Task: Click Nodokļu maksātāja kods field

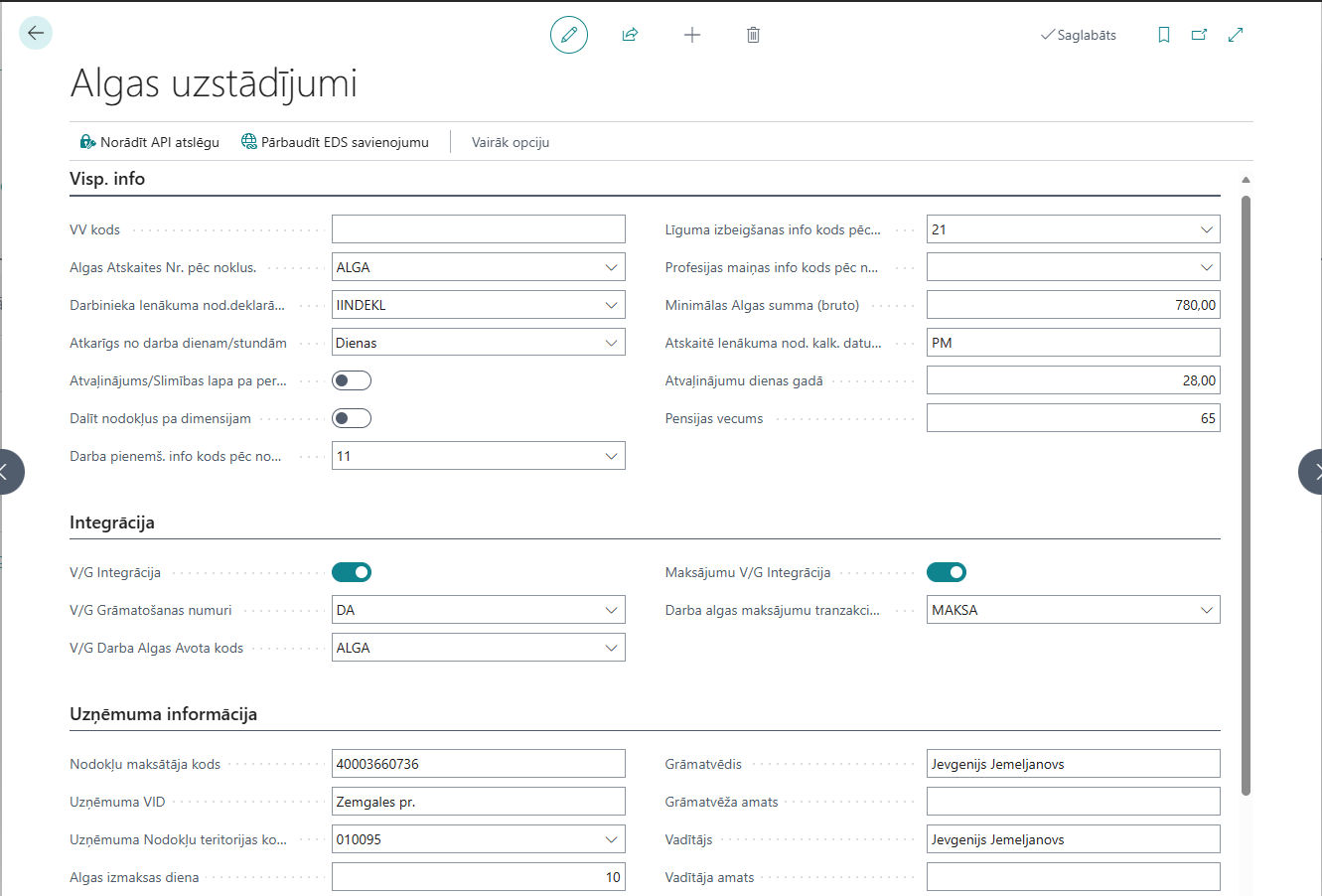Action: pos(479,764)
